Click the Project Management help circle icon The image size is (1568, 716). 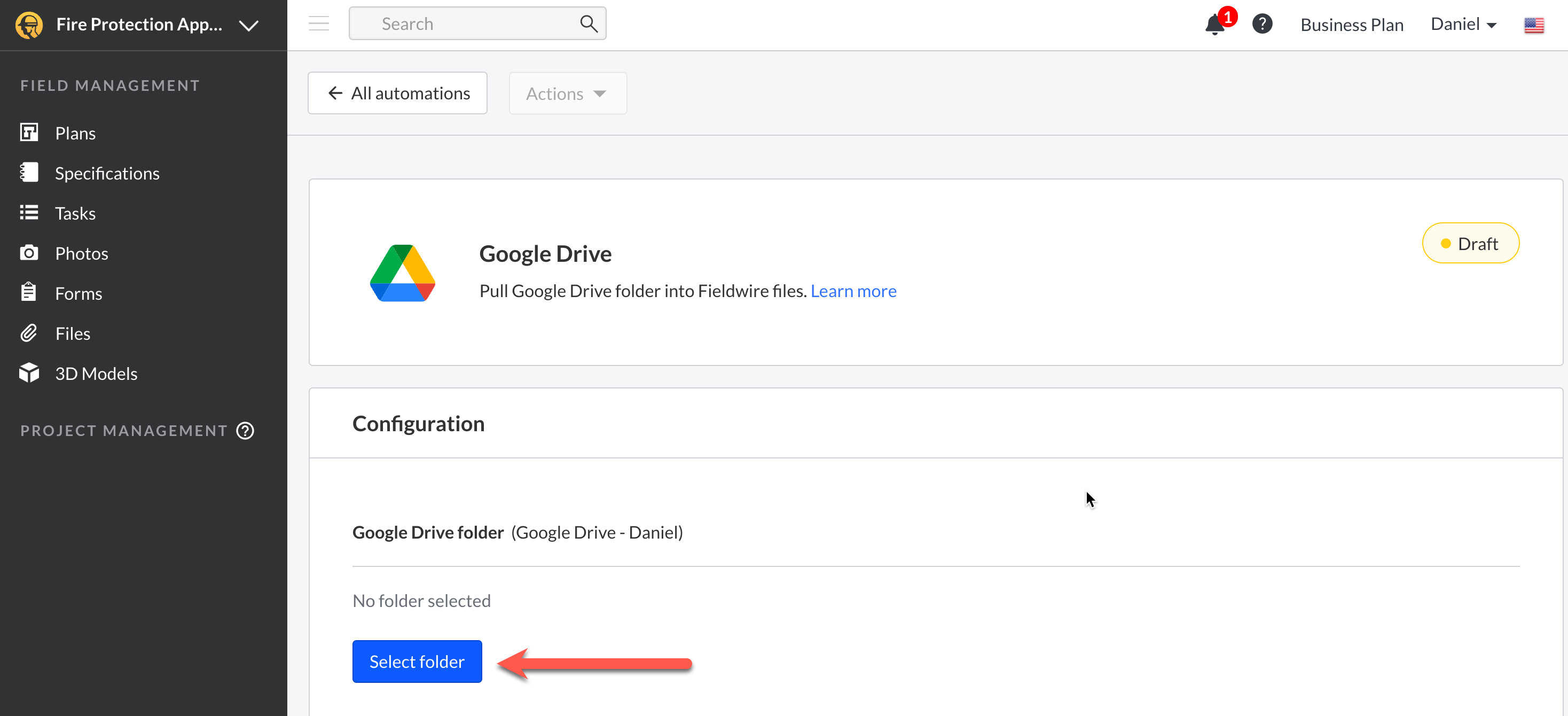(245, 431)
